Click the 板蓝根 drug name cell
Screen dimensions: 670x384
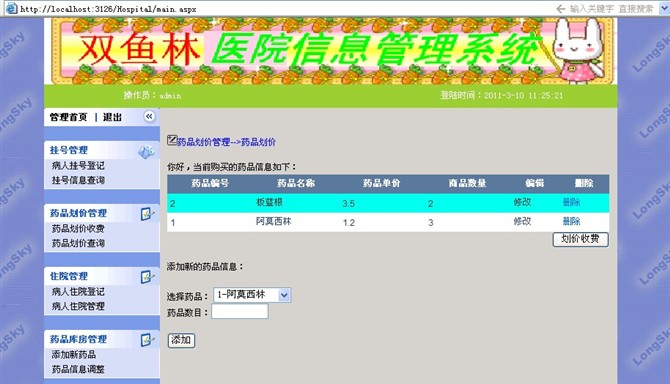[x=270, y=202]
